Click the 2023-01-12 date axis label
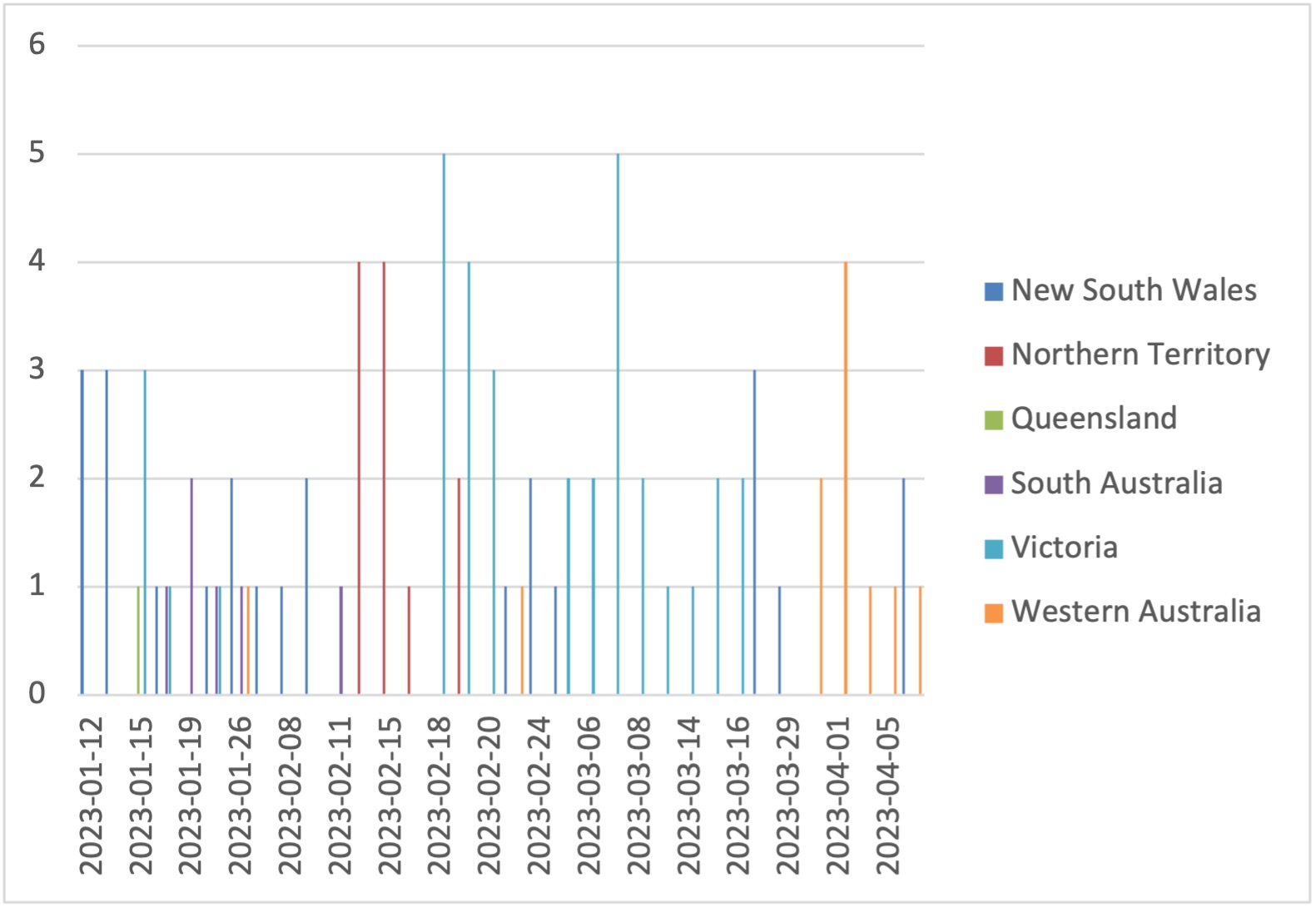Viewport: 1316px width, 907px height. pyautogui.click(x=92, y=795)
